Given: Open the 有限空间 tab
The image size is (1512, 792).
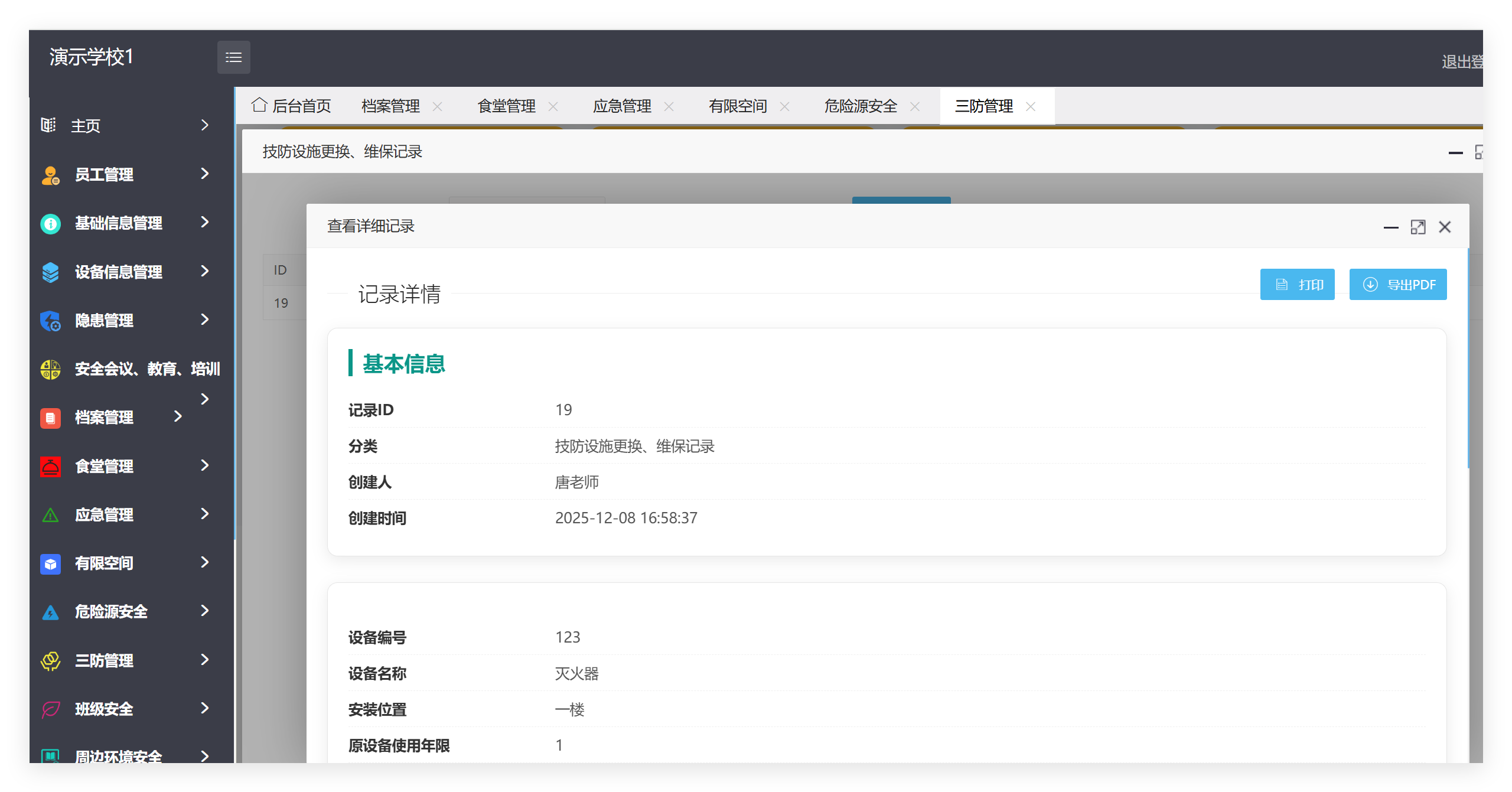Looking at the screenshot, I should tap(737, 105).
